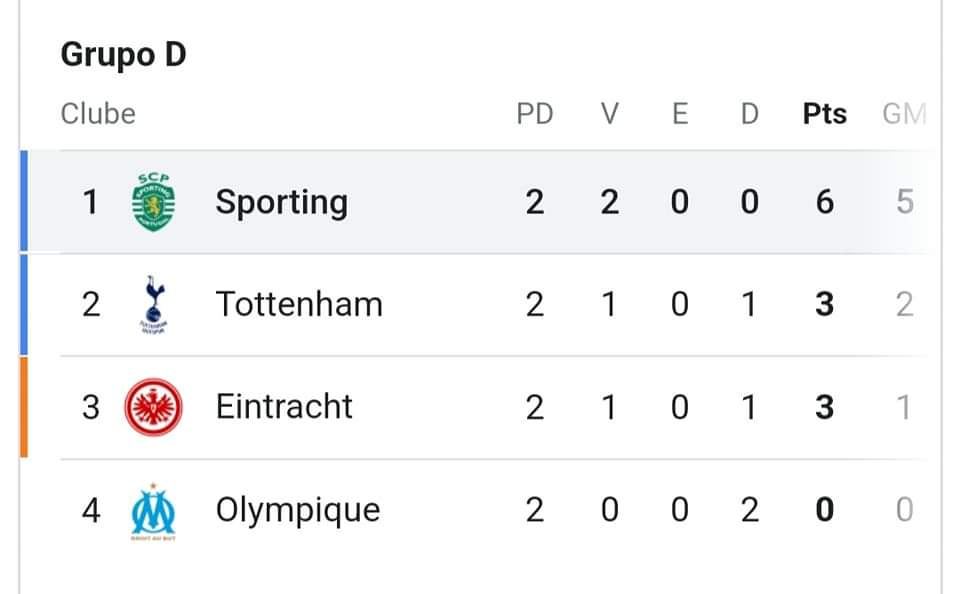The width and height of the screenshot is (960, 594).
Task: Click the PD column header
Action: [535, 114]
